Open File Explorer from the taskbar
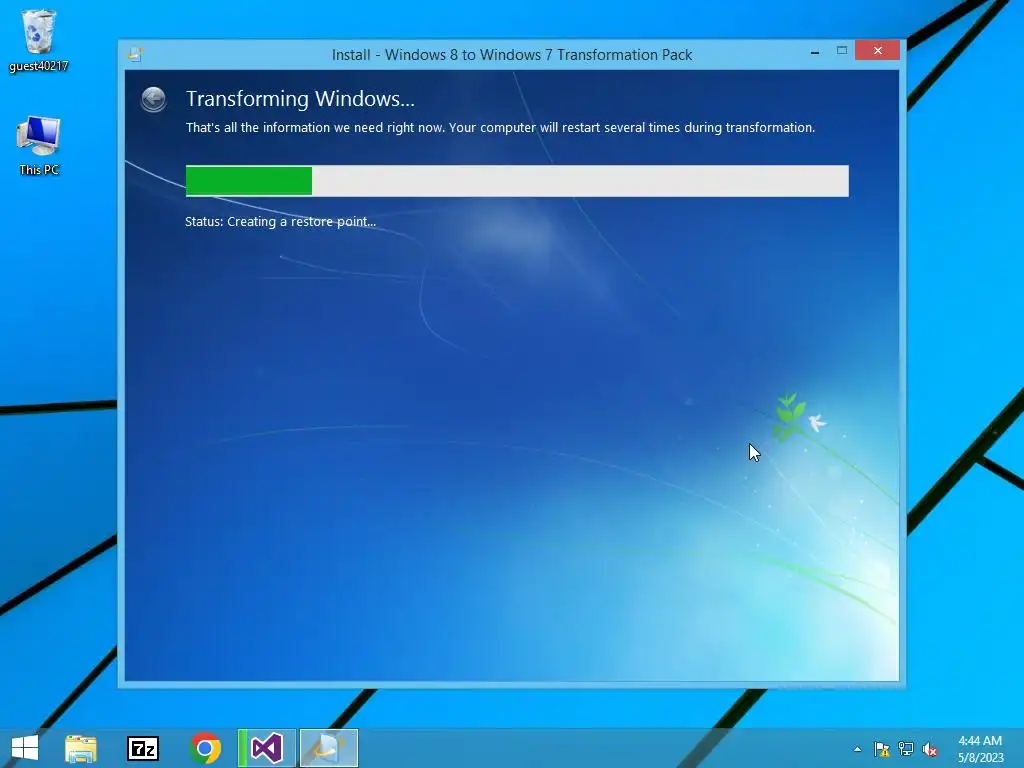 [81, 748]
